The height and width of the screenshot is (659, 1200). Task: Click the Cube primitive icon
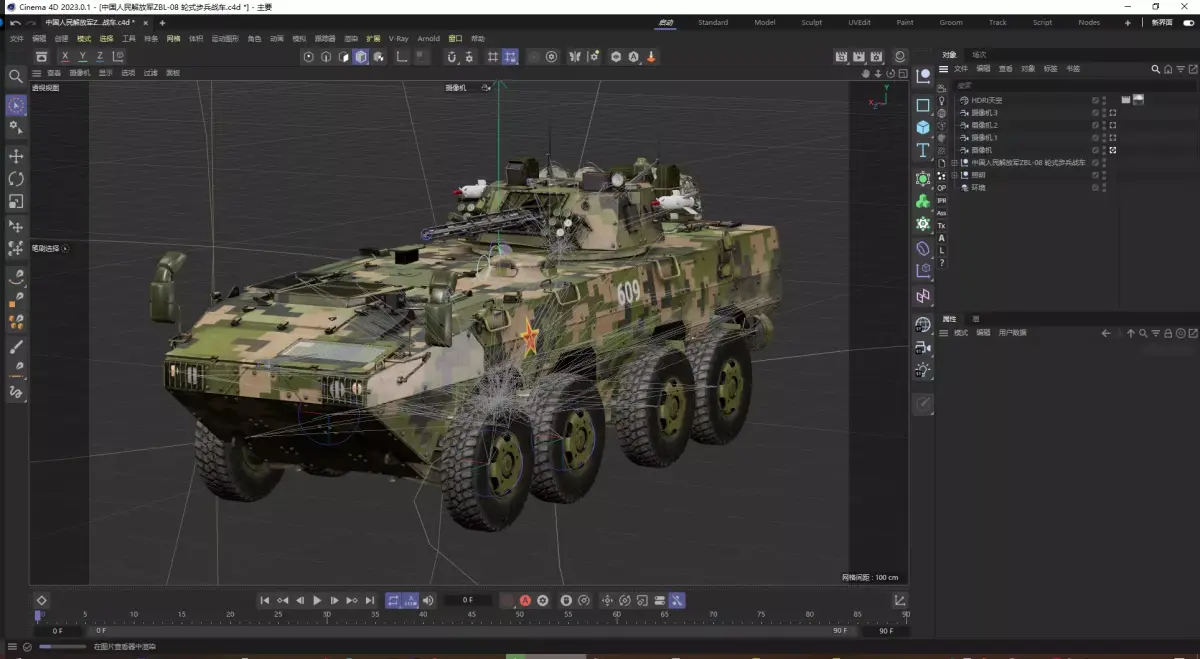pos(922,127)
